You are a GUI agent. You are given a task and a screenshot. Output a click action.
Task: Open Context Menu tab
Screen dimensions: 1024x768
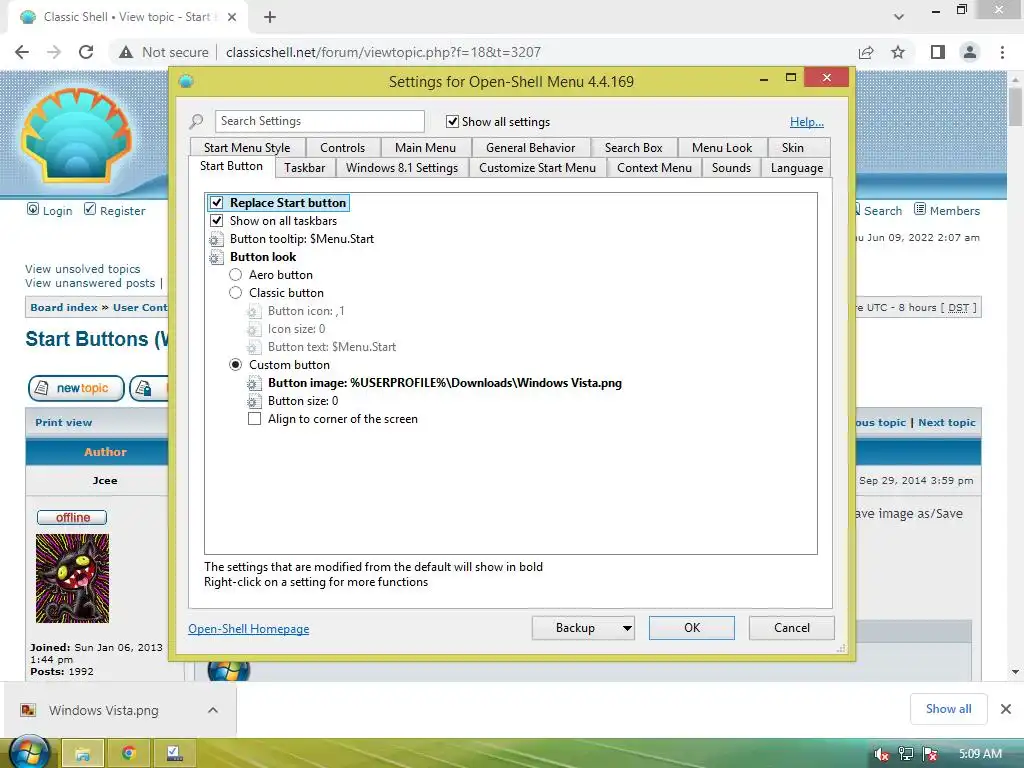(x=654, y=168)
